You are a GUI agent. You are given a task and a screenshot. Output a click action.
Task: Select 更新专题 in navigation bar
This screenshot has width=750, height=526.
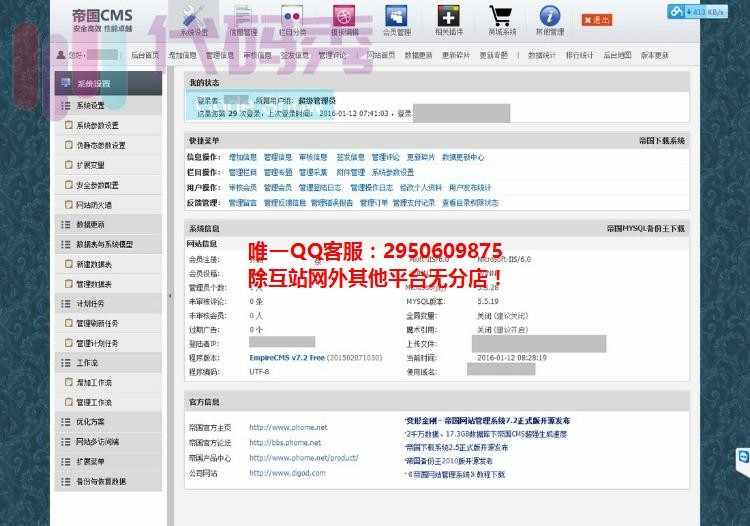point(494,55)
